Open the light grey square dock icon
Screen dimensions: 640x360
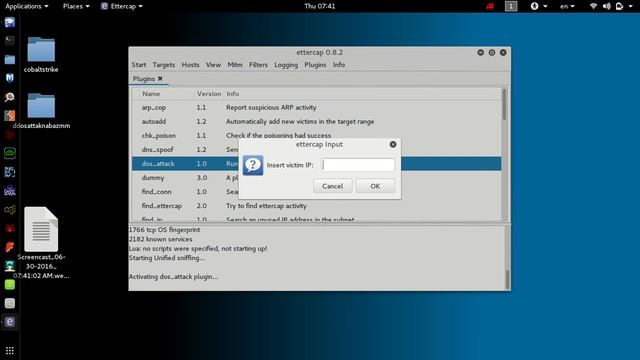(x=10, y=303)
